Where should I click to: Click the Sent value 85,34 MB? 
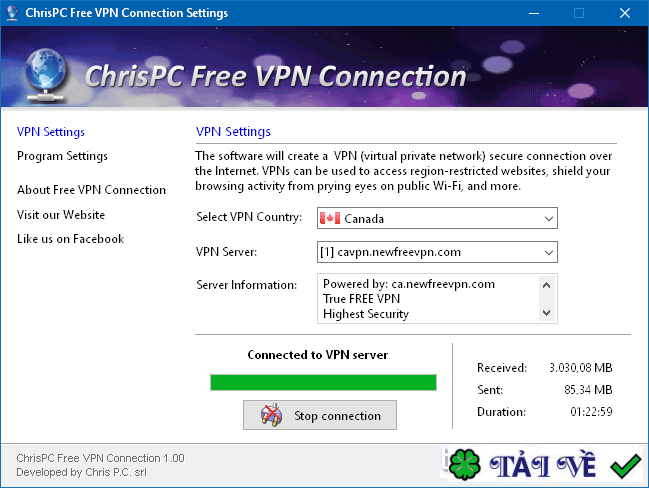588,389
